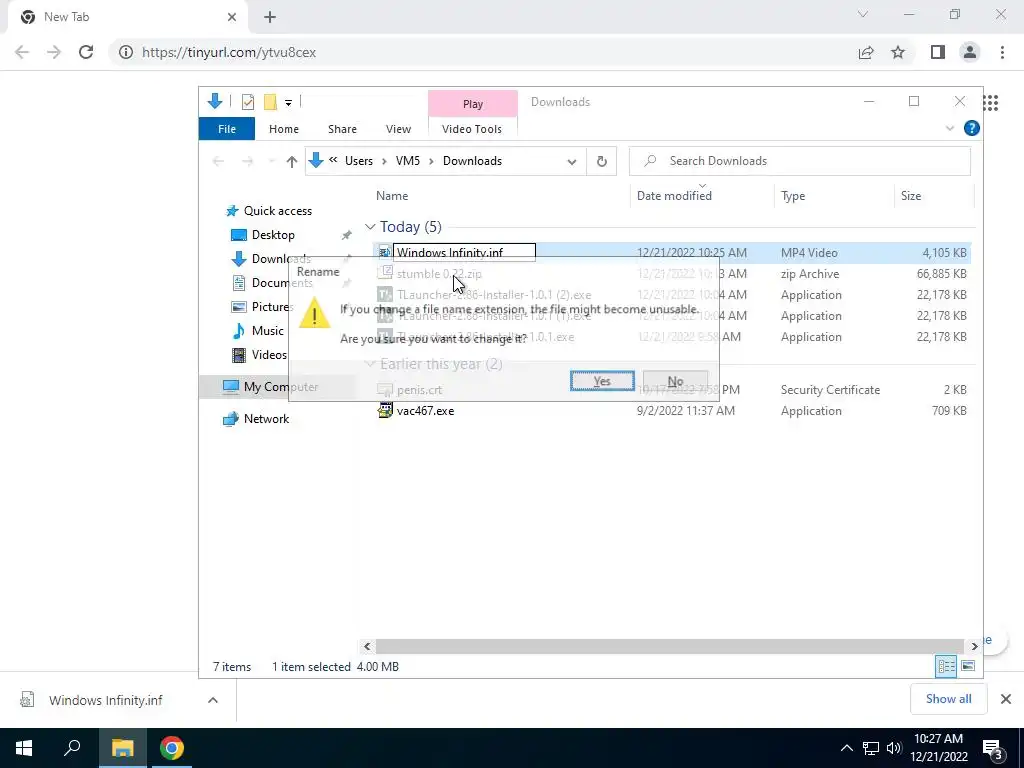1024x768 pixels.
Task: Switch to the Home ribbon tab
Action: pyautogui.click(x=283, y=129)
